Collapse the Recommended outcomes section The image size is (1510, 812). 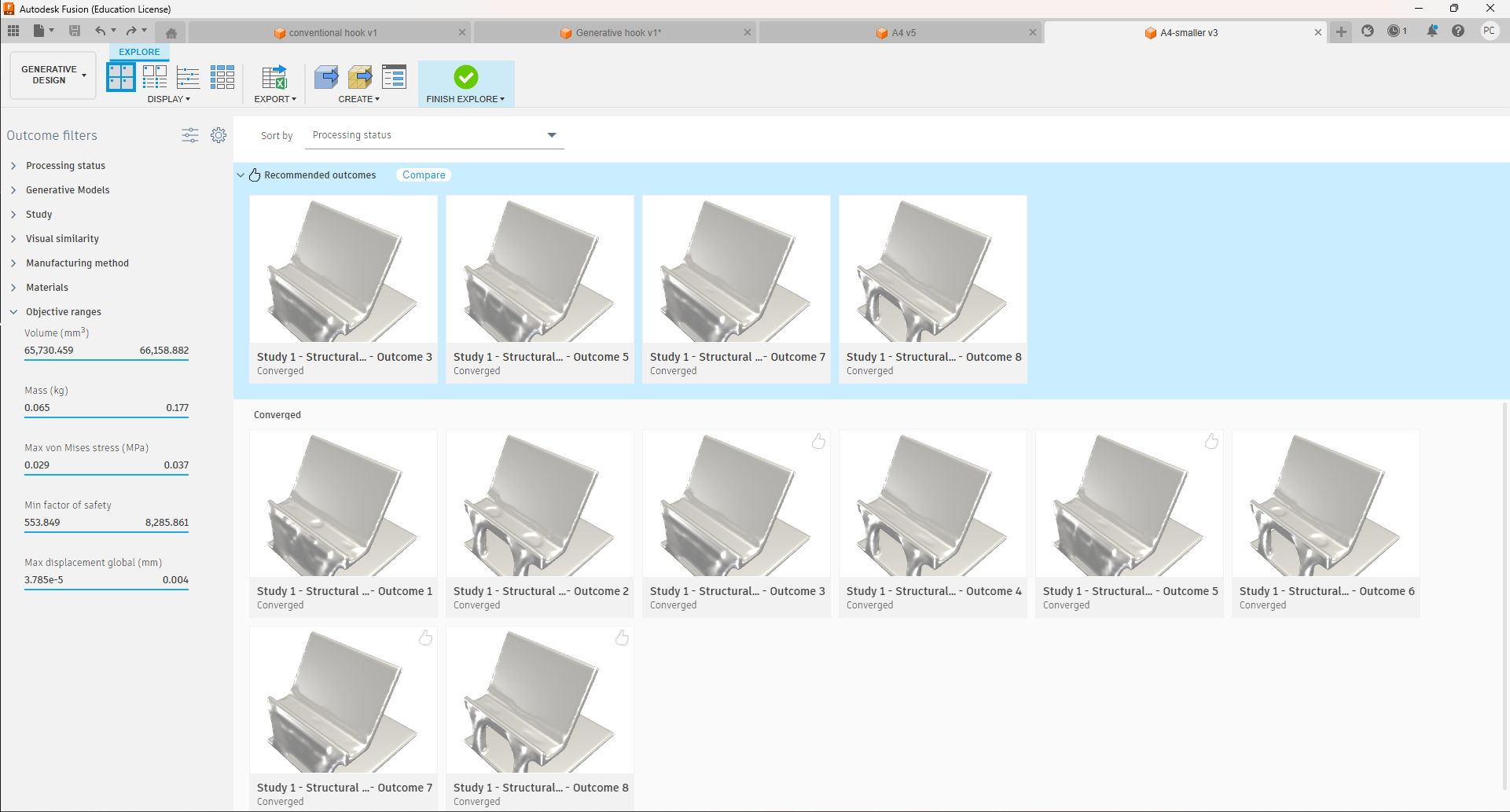(x=241, y=175)
